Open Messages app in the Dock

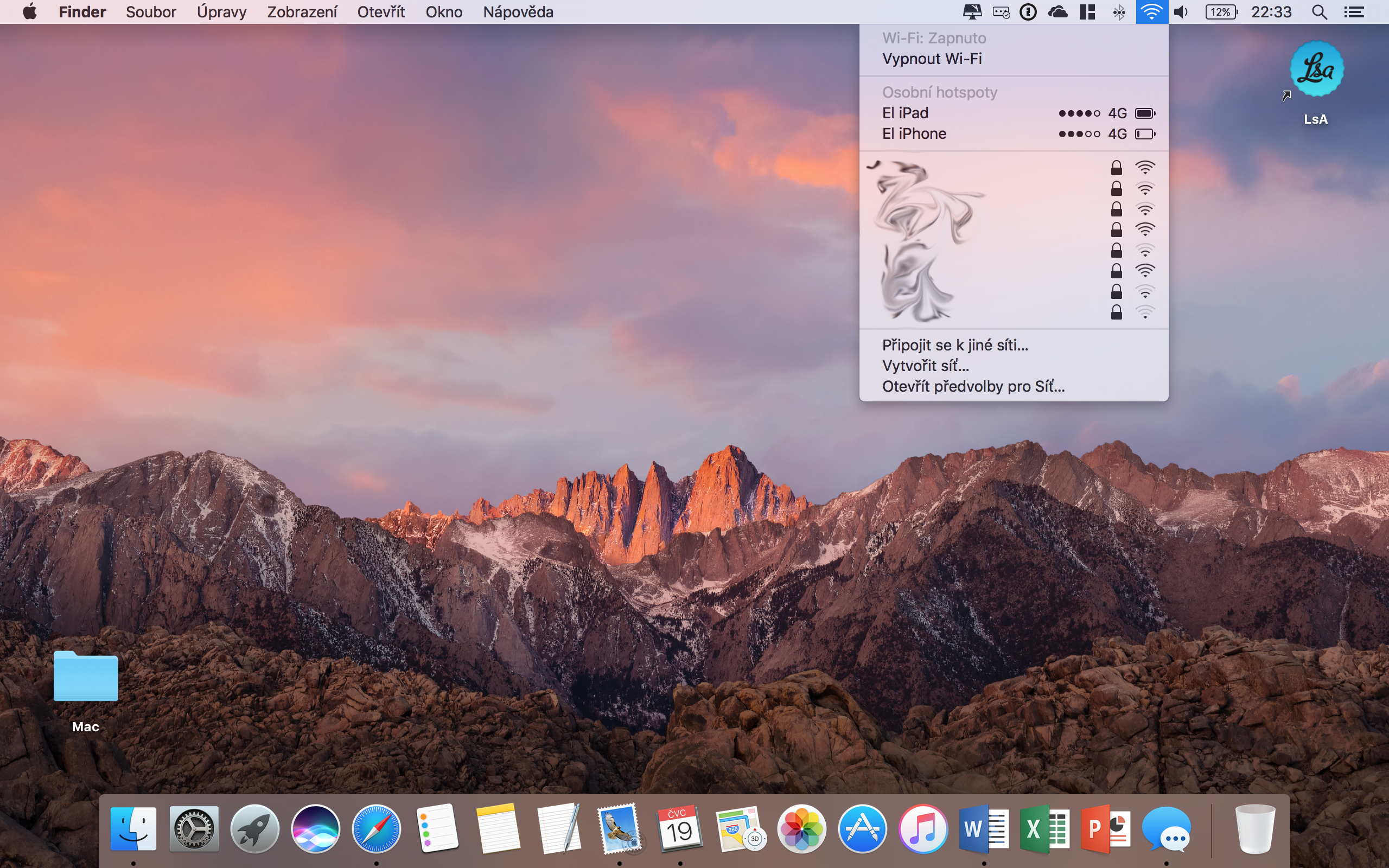point(1165,828)
